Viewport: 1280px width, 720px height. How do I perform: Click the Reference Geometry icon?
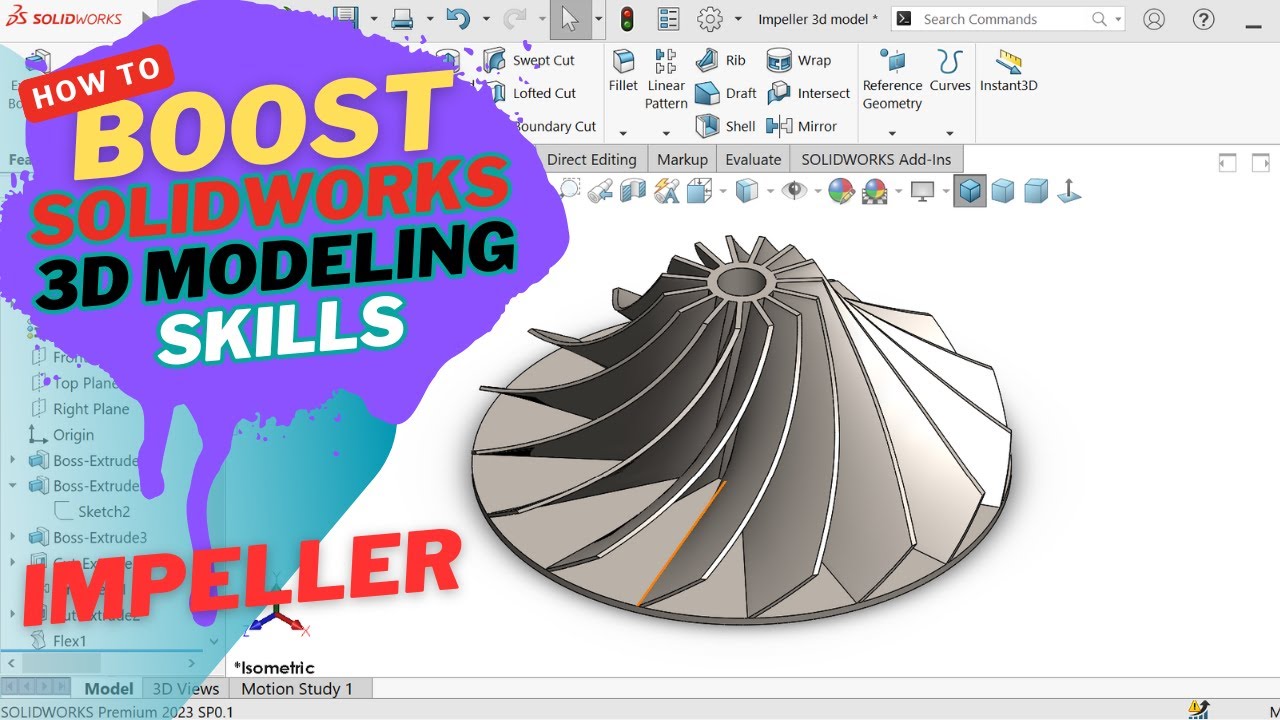pos(892,61)
